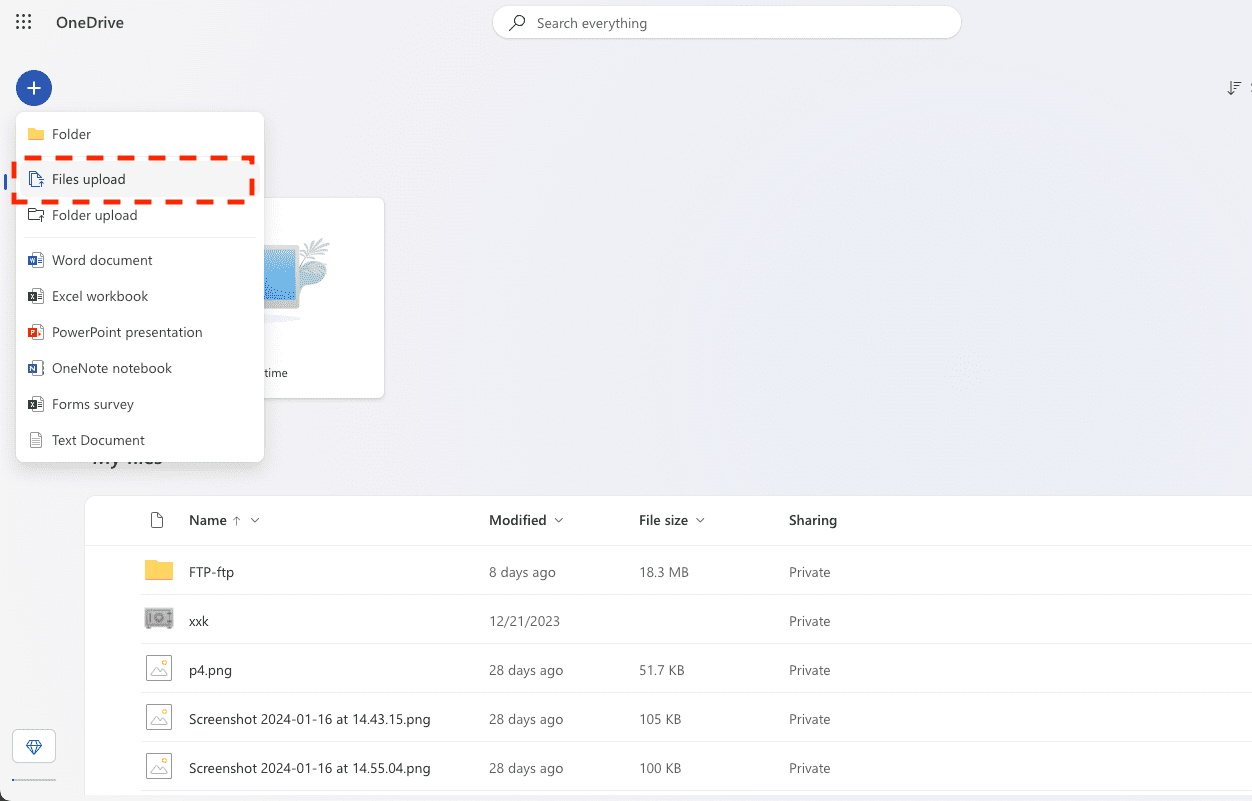The height and width of the screenshot is (801, 1252).
Task: Click the PowerPoint presentation icon
Action: tap(36, 332)
